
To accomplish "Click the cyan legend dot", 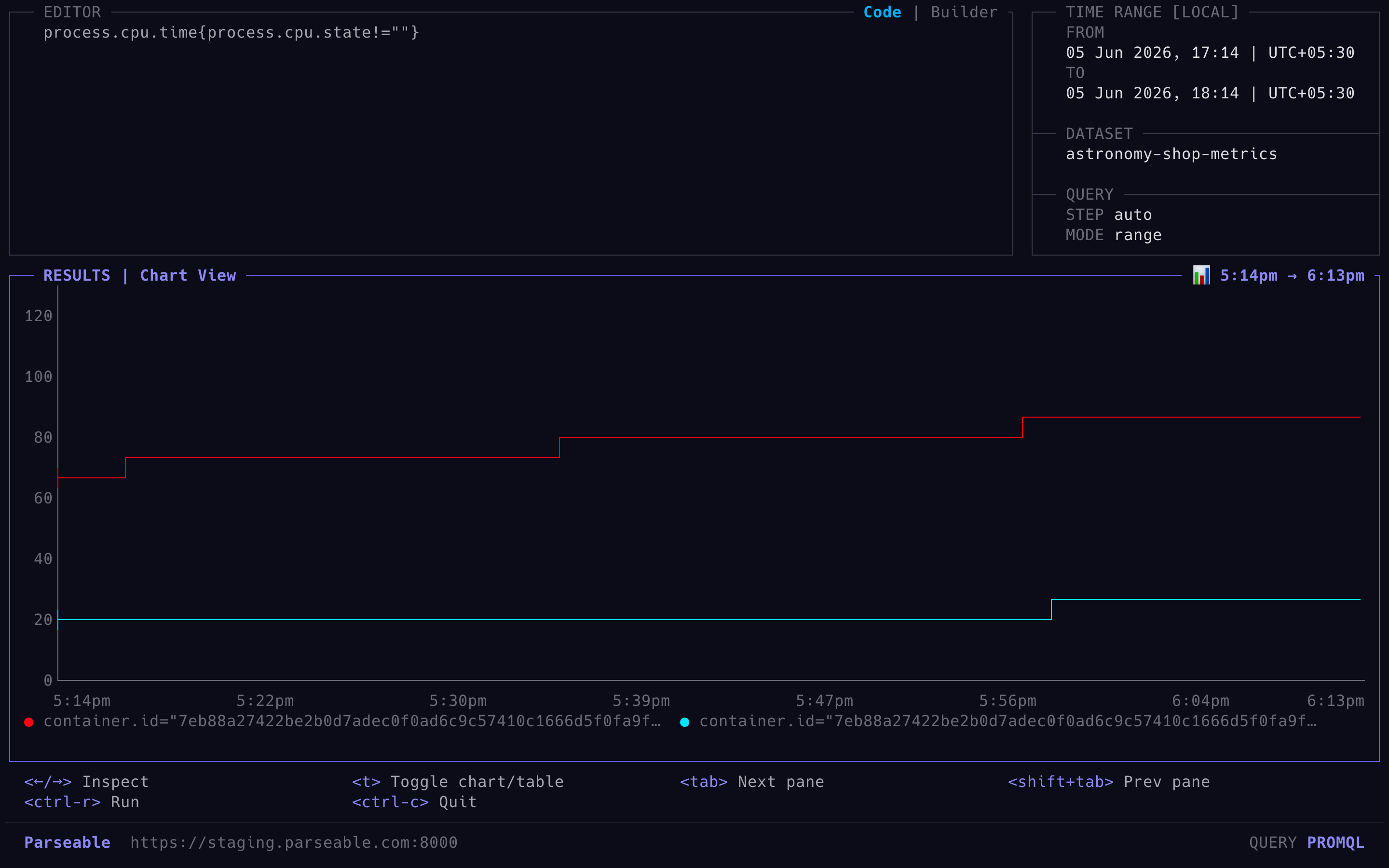I will coord(684,721).
